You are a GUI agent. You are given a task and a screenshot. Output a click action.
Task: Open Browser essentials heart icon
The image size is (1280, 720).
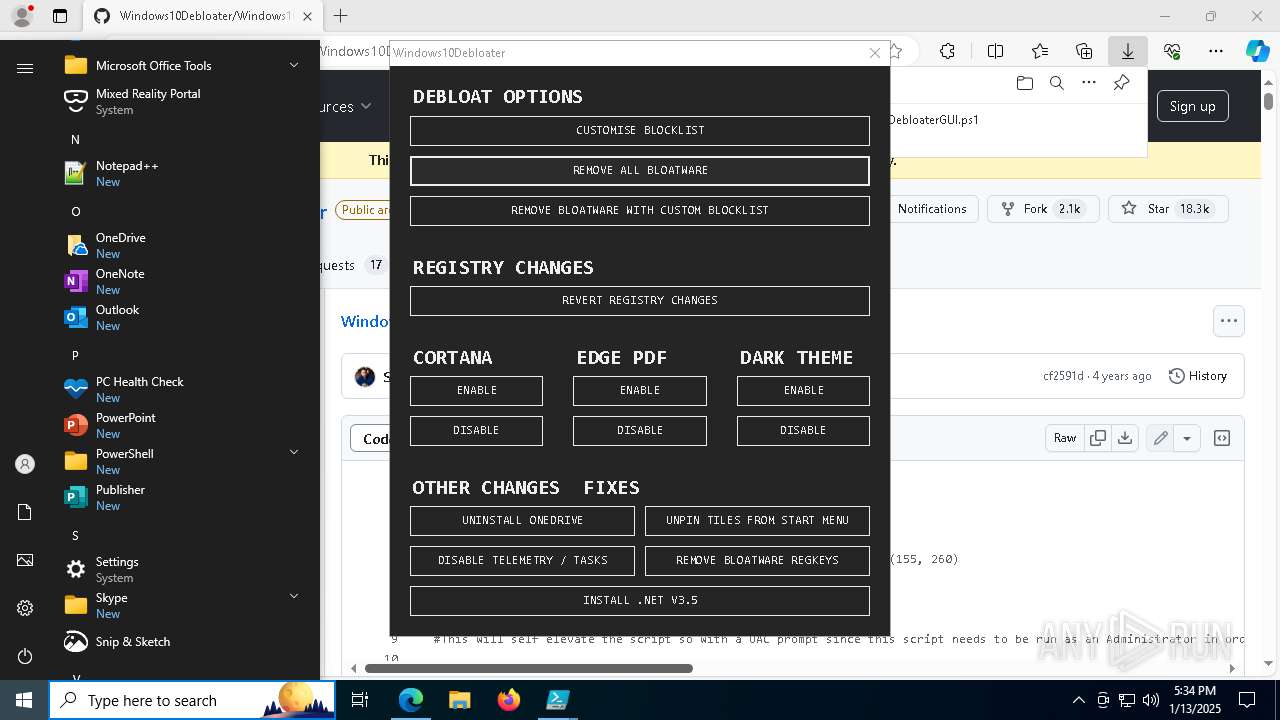click(x=1172, y=51)
